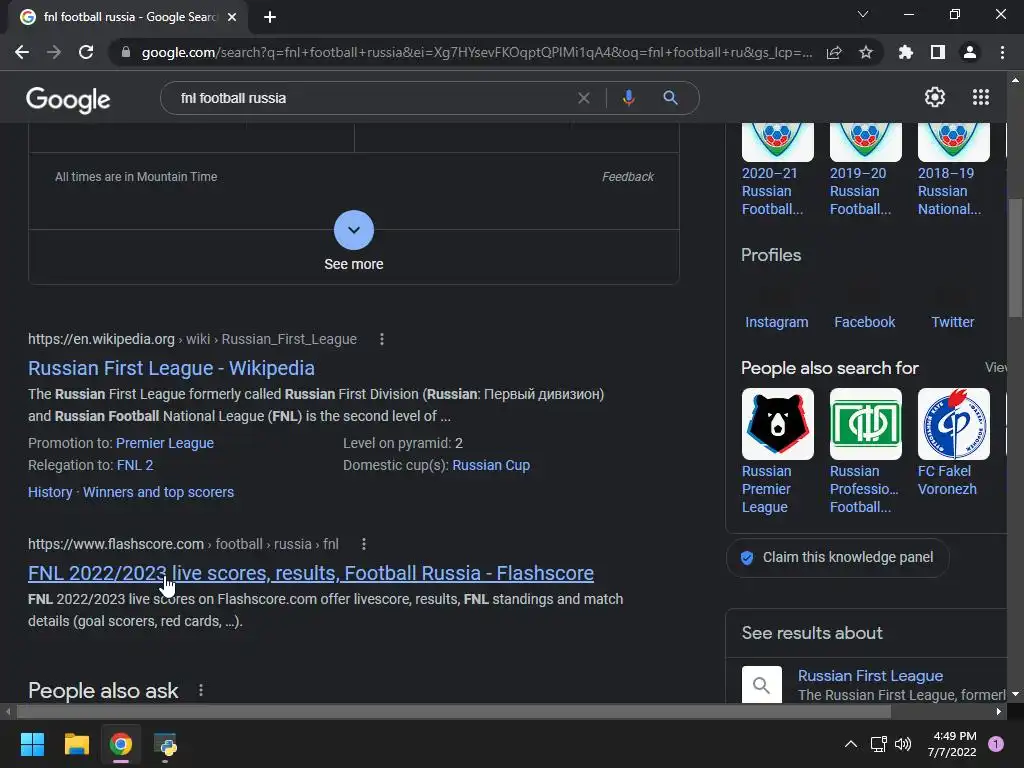
Task: Open a new browser tab
Action: (270, 17)
